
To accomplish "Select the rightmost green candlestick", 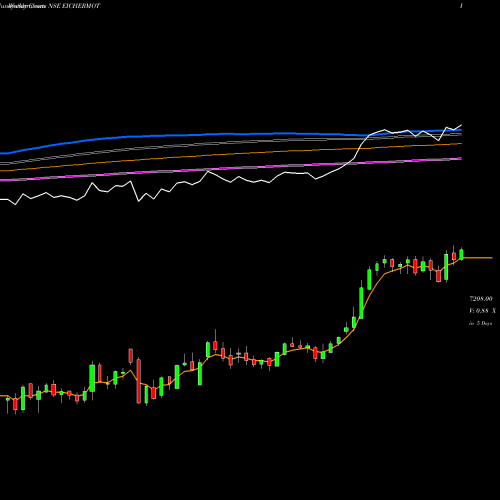I will click(x=461, y=254).
